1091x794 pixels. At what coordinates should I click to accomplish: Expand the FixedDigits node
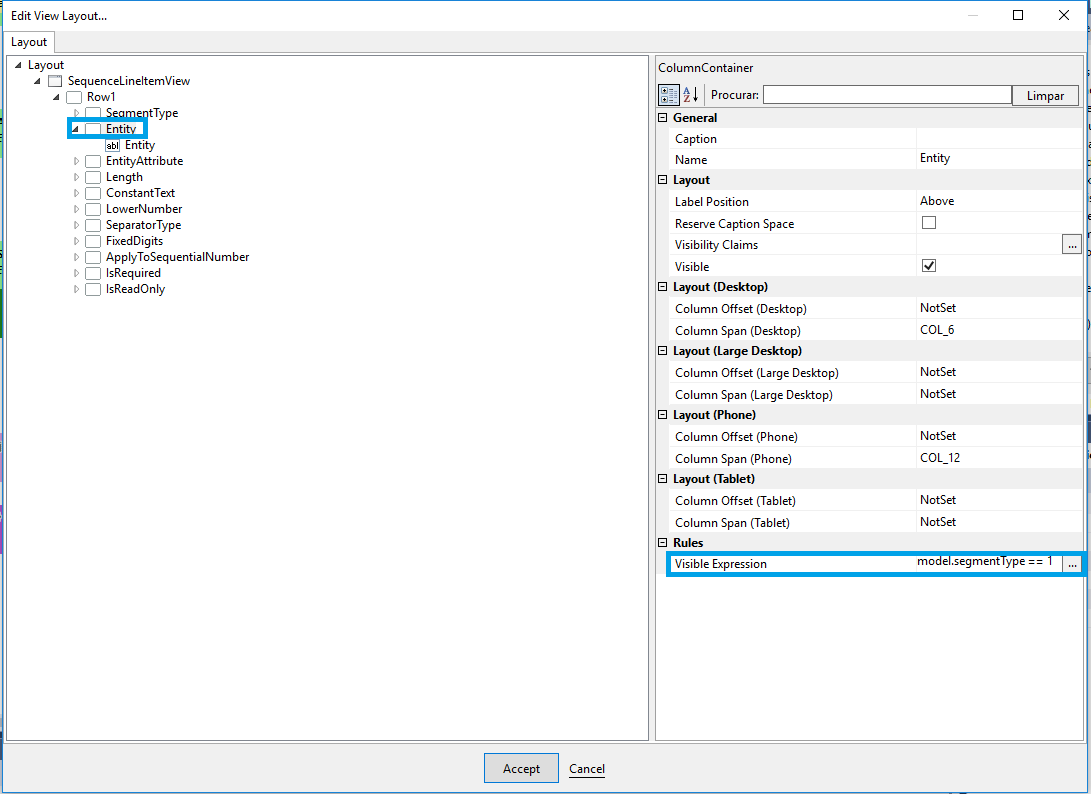click(x=76, y=241)
